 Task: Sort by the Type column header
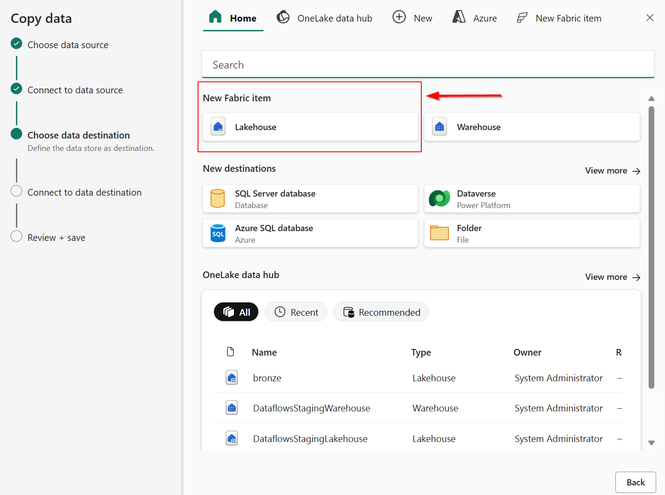(421, 352)
